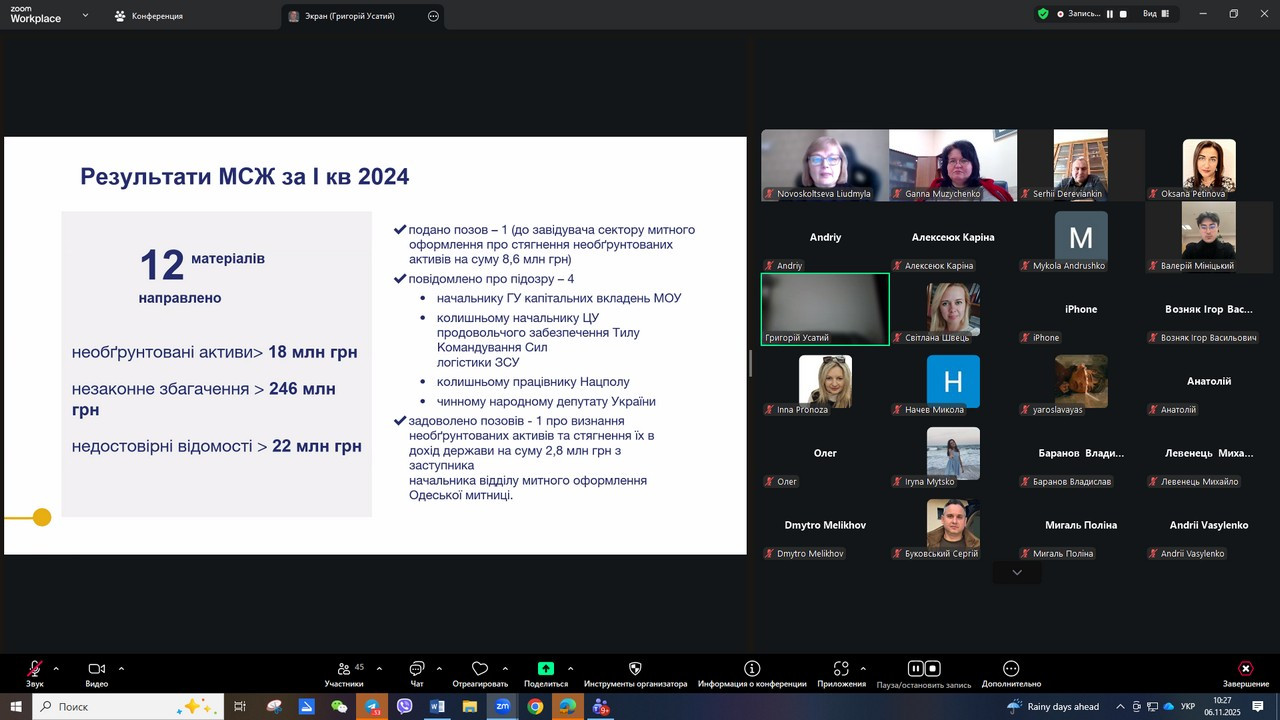Open the Zoom Workplace dropdown arrow

[85, 15]
